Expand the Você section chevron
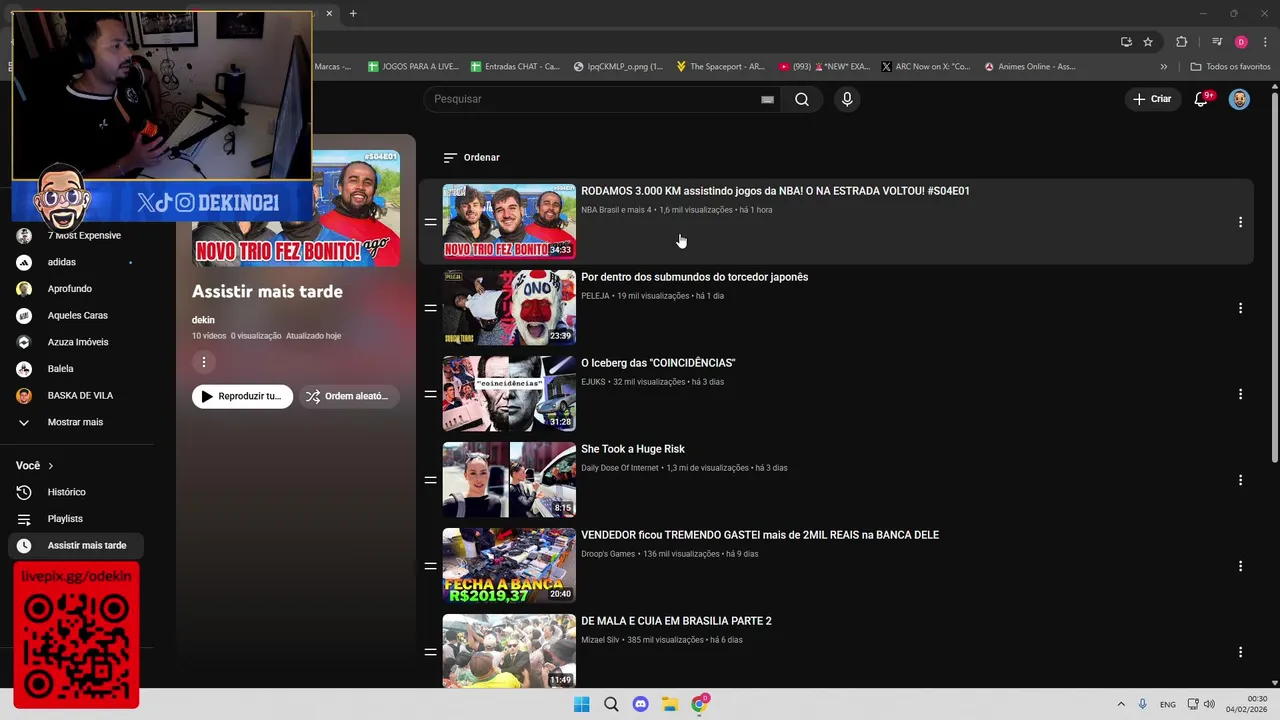The height and width of the screenshot is (720, 1280). (x=50, y=466)
